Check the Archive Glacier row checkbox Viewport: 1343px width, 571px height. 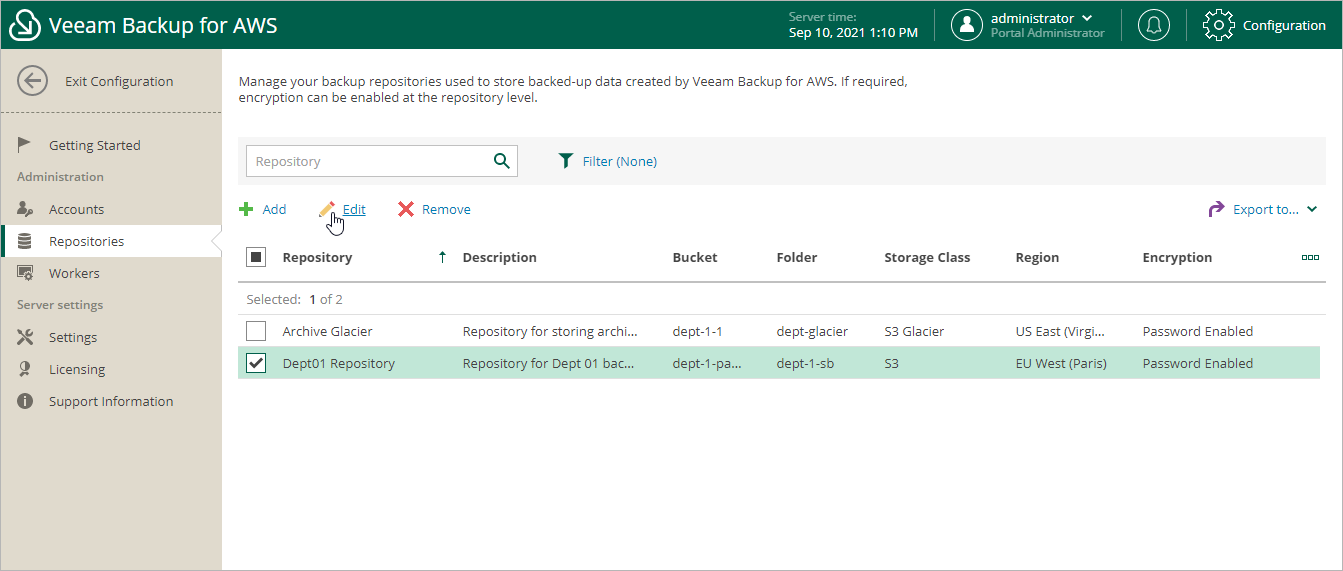tap(256, 331)
